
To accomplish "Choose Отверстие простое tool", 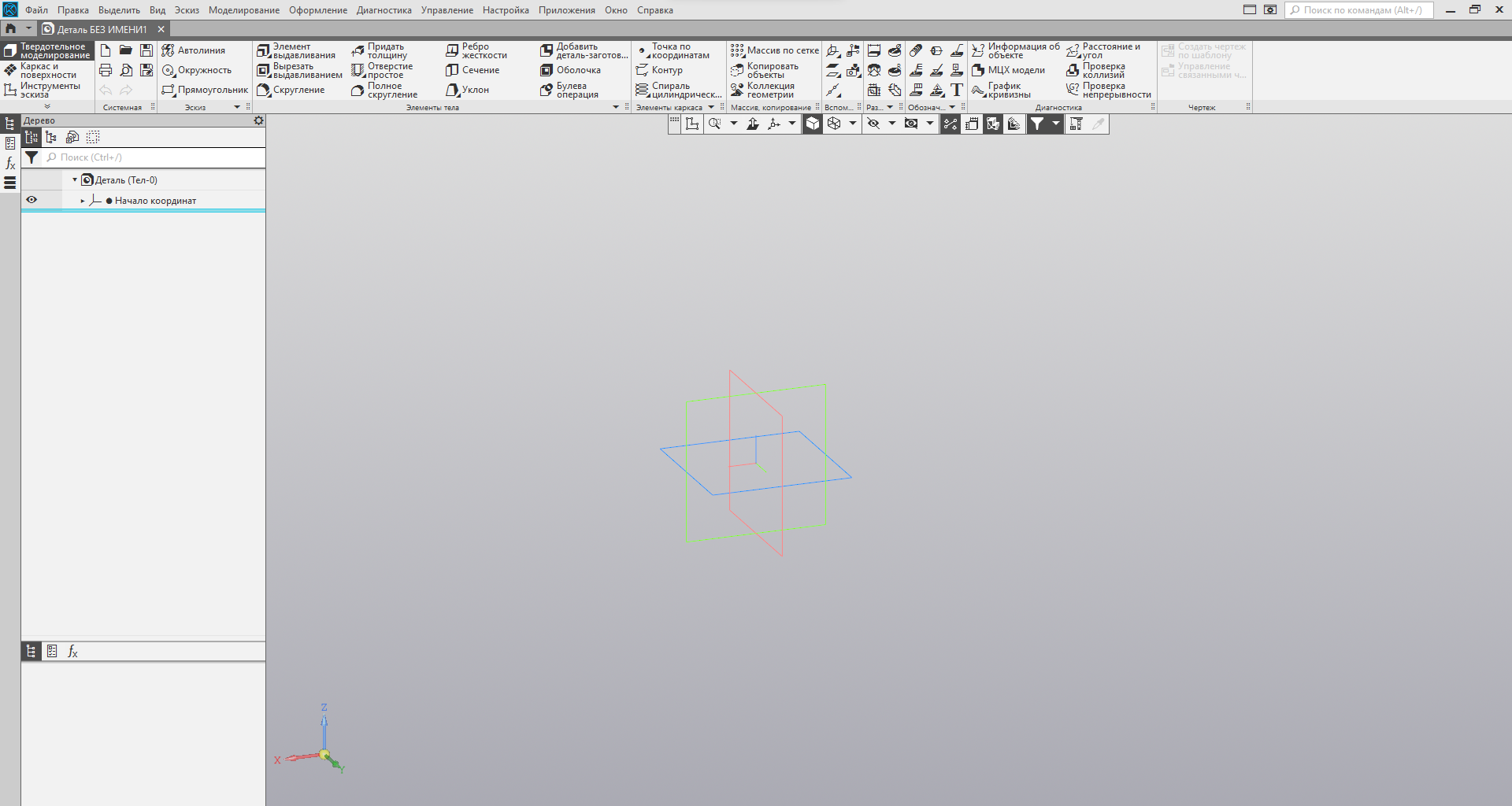I will (382, 70).
